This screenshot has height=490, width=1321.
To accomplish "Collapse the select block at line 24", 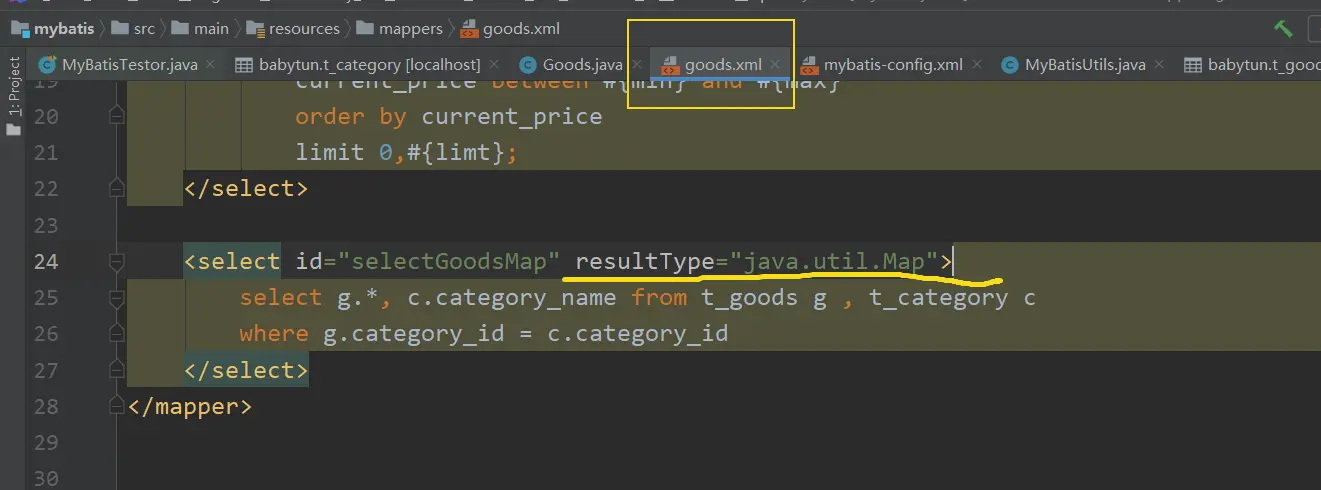I will tap(117, 262).
